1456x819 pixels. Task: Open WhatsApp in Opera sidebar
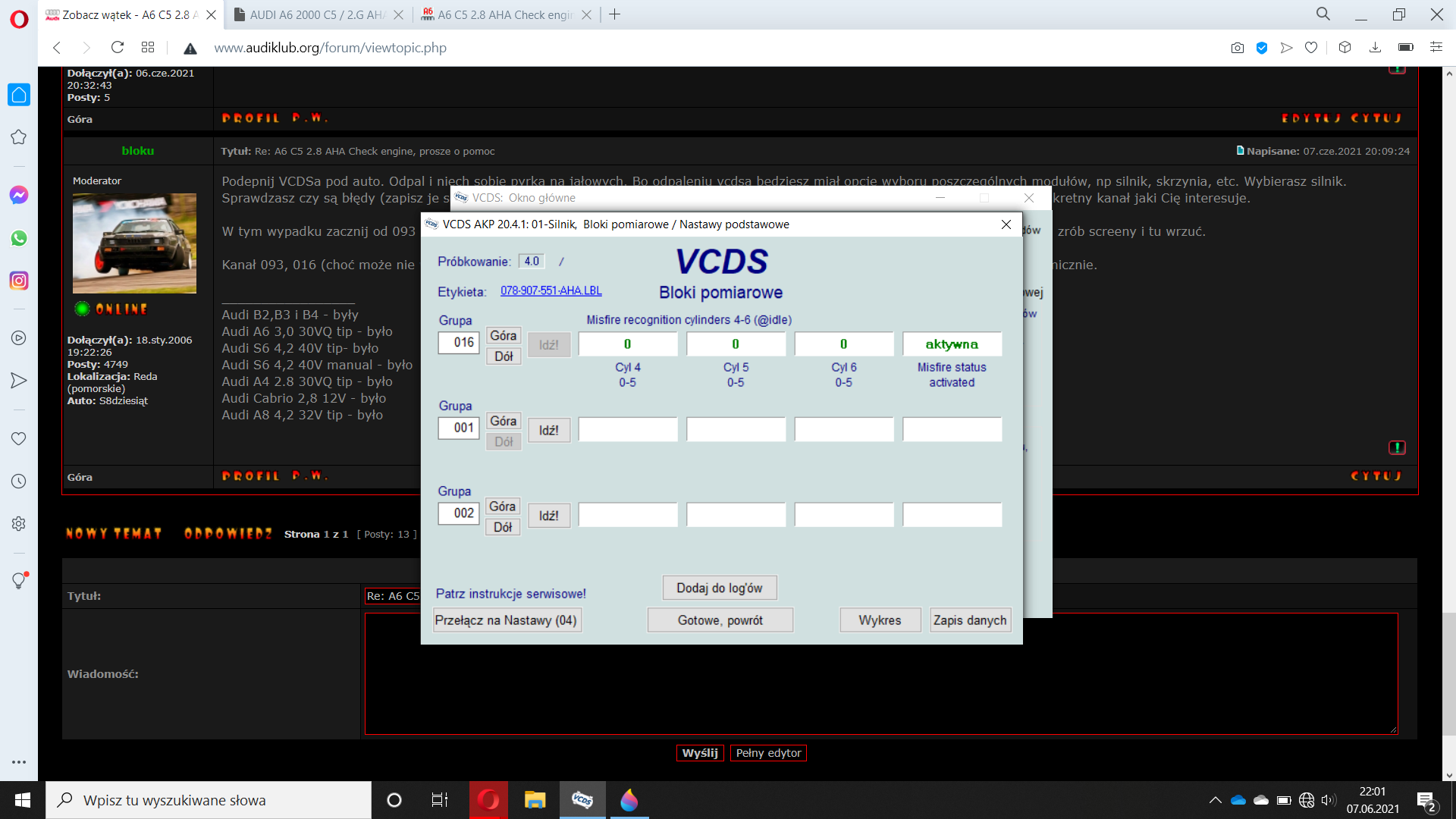tap(19, 238)
